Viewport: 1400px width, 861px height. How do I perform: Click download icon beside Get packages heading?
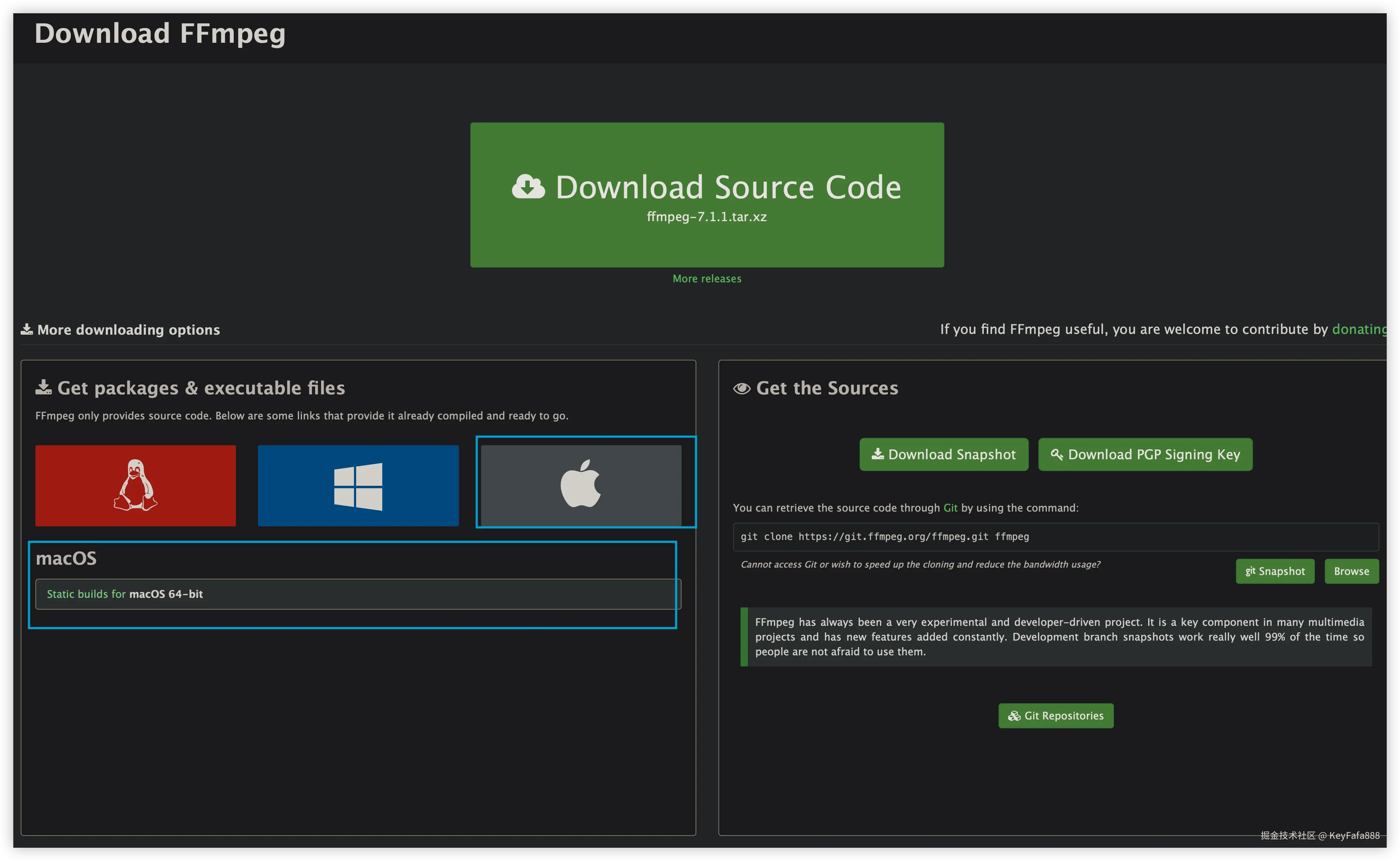(x=43, y=388)
